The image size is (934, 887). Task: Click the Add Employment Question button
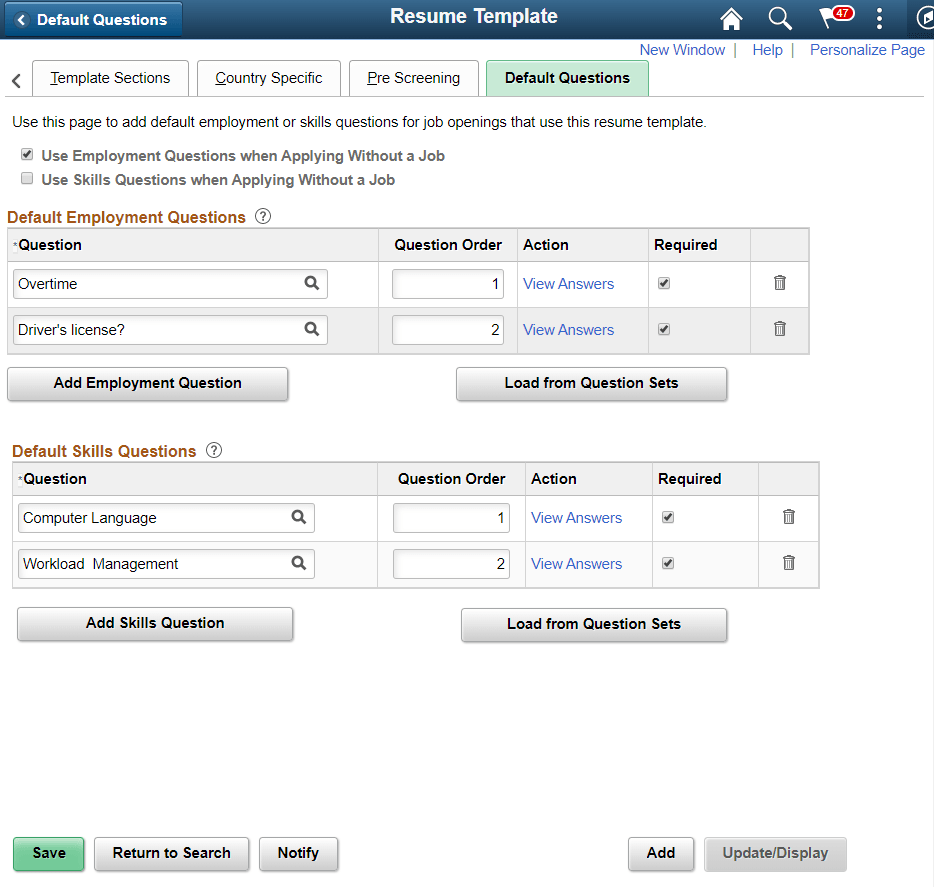tap(147, 384)
